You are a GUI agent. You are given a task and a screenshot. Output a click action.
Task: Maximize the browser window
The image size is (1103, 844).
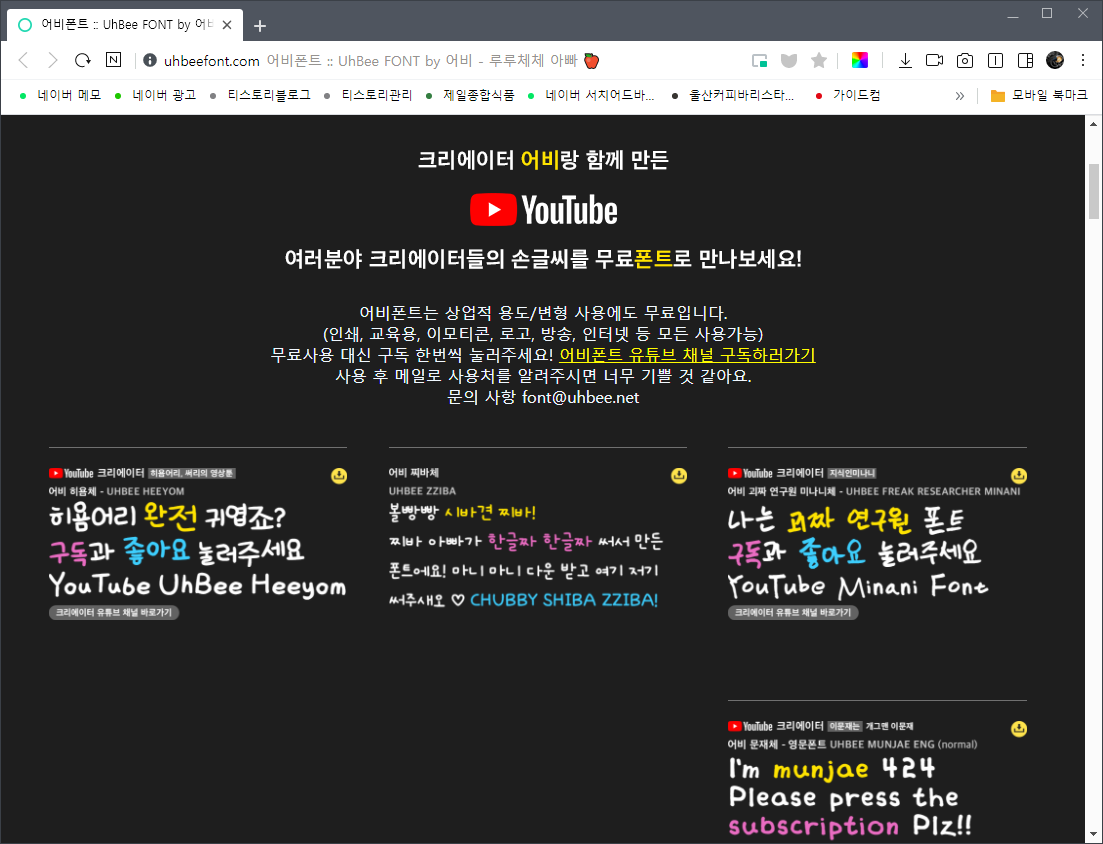click(x=1047, y=13)
